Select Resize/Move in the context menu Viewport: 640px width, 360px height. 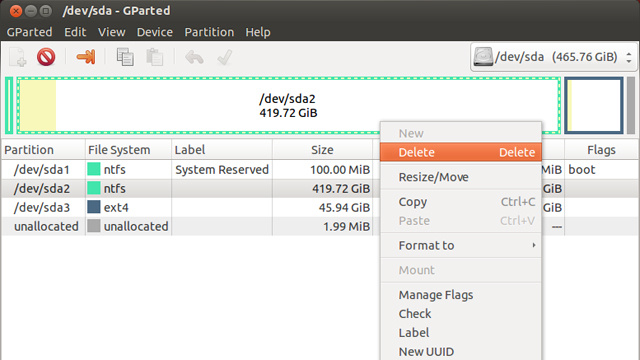pyautogui.click(x=461, y=177)
